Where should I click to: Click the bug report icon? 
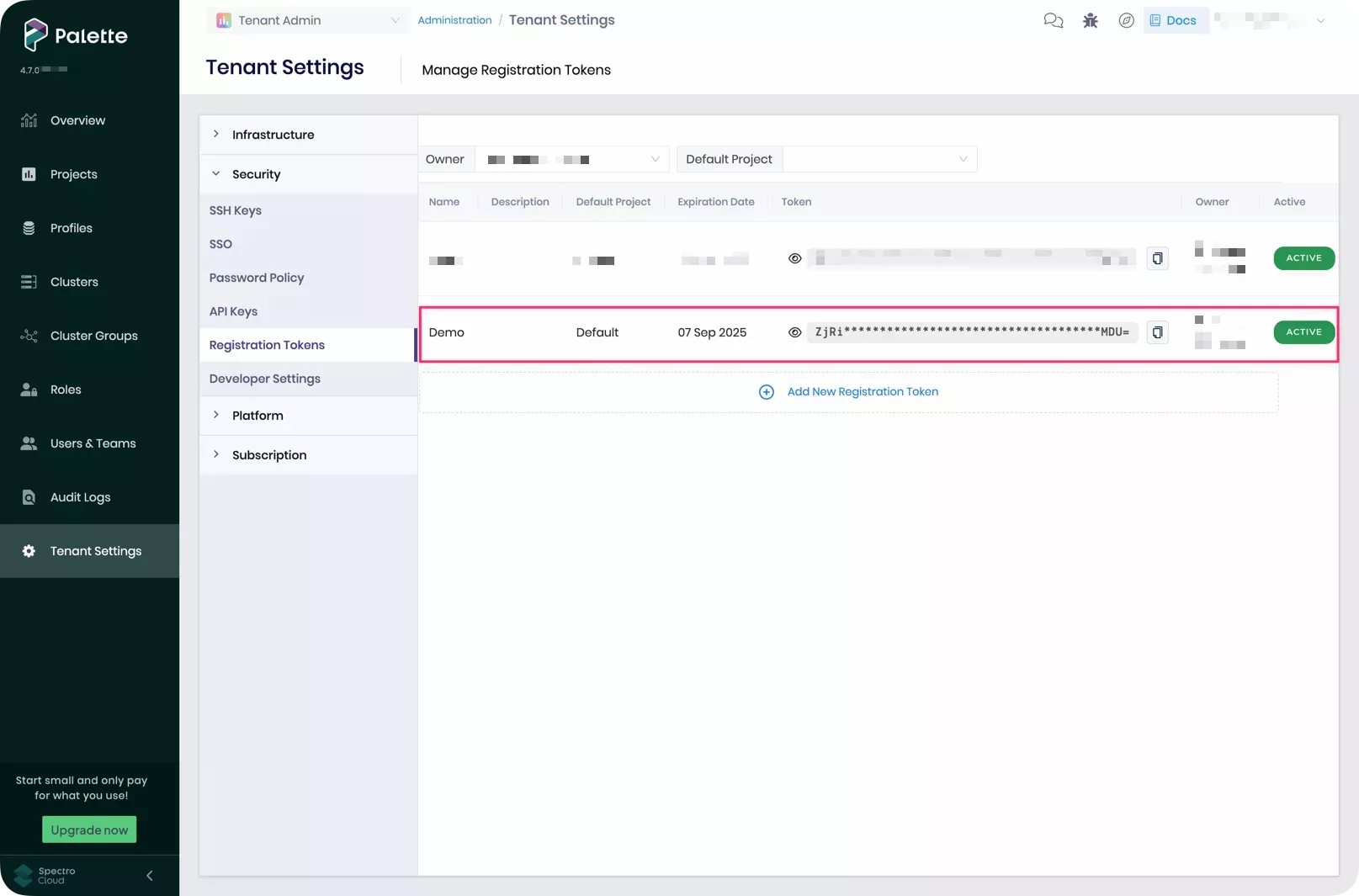click(x=1090, y=20)
